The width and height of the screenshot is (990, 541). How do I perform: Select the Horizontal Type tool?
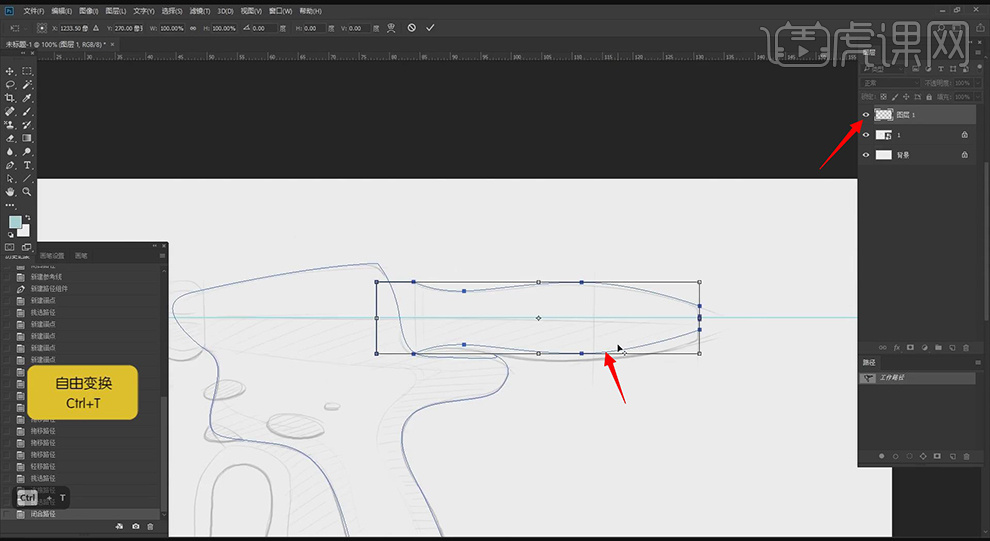(x=27, y=165)
